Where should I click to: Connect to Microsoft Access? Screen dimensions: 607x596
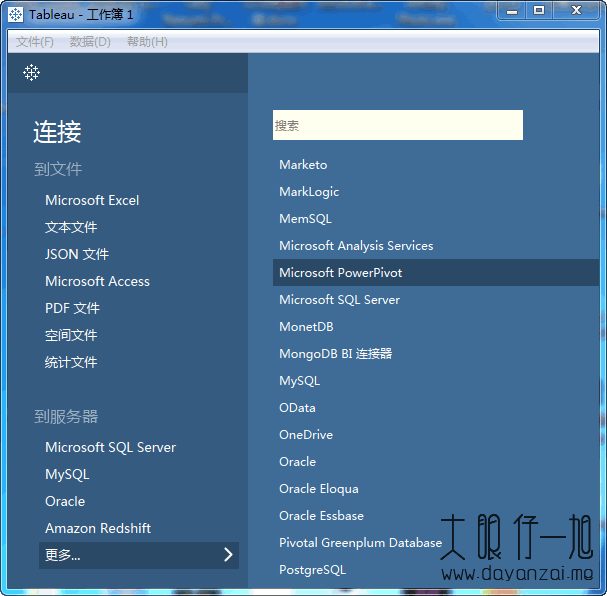97,281
